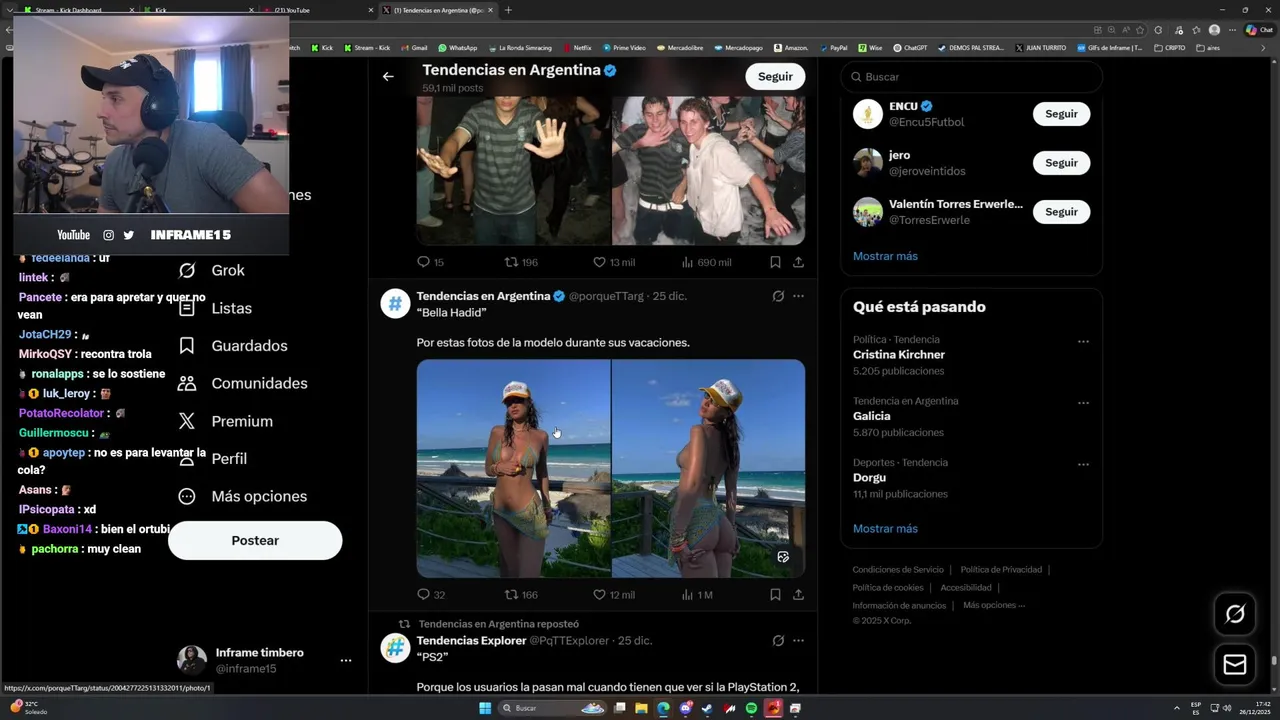The image size is (1280, 720).
Task: Follow the ENCU account
Action: pos(1061,114)
